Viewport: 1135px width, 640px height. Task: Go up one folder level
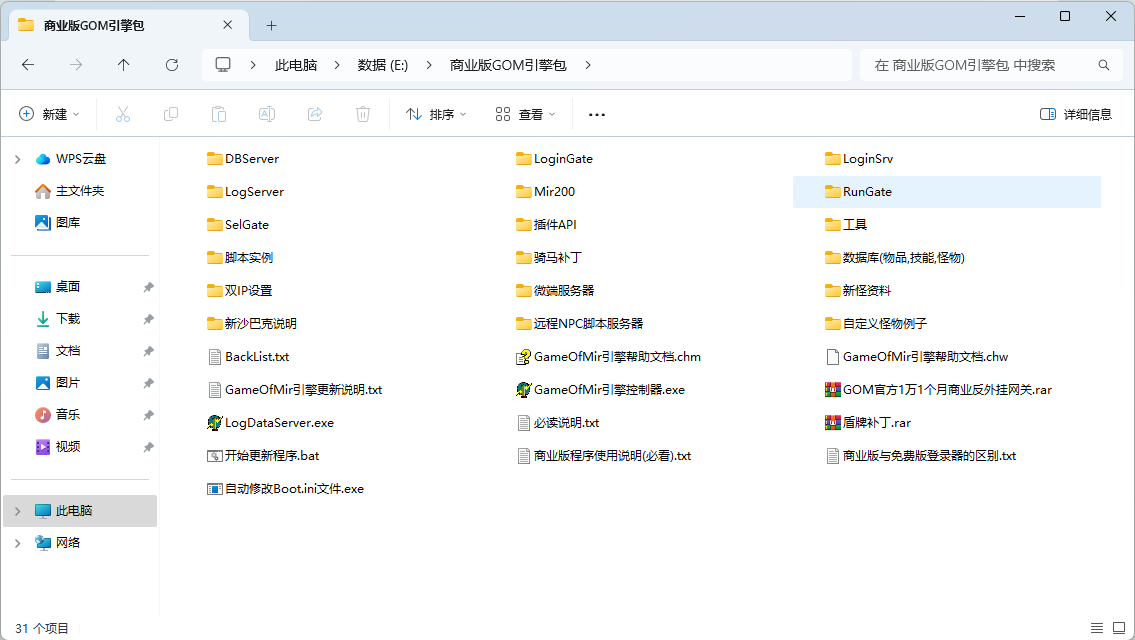[124, 65]
